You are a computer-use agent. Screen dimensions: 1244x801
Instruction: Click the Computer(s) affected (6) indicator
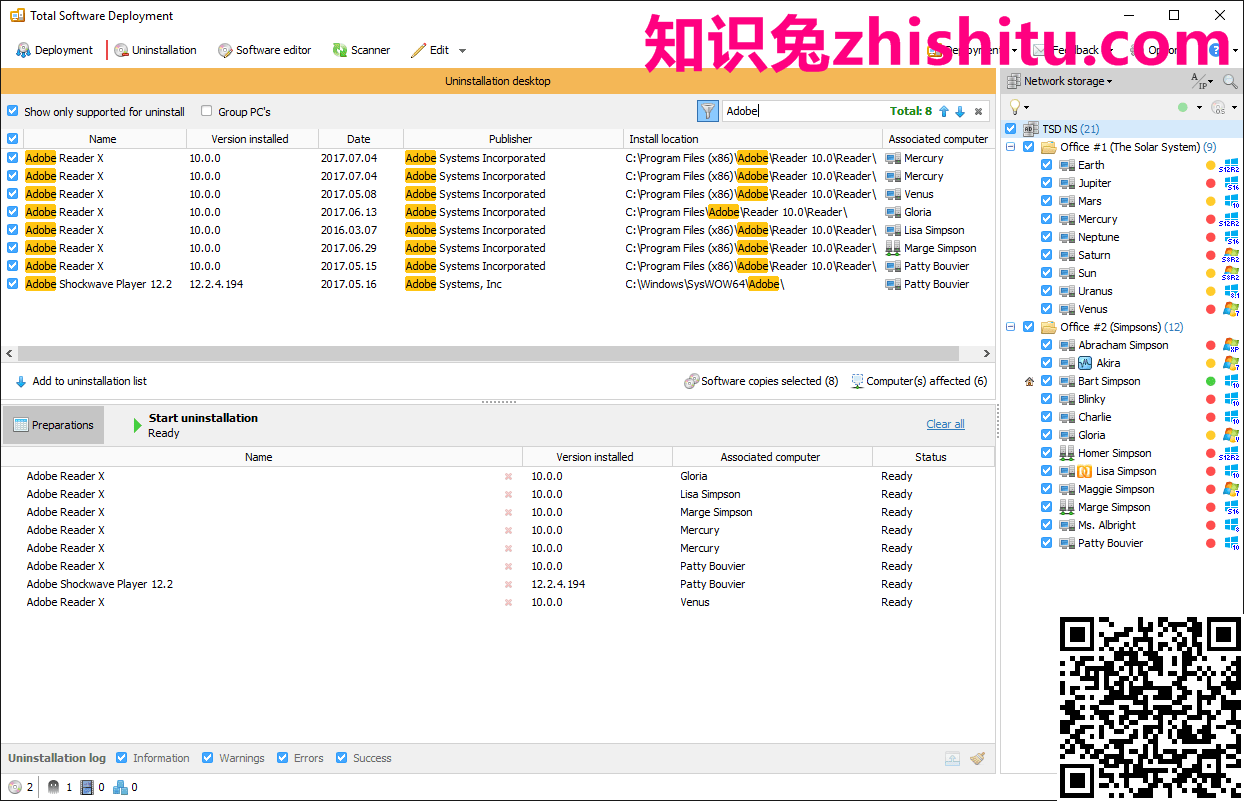(x=919, y=381)
